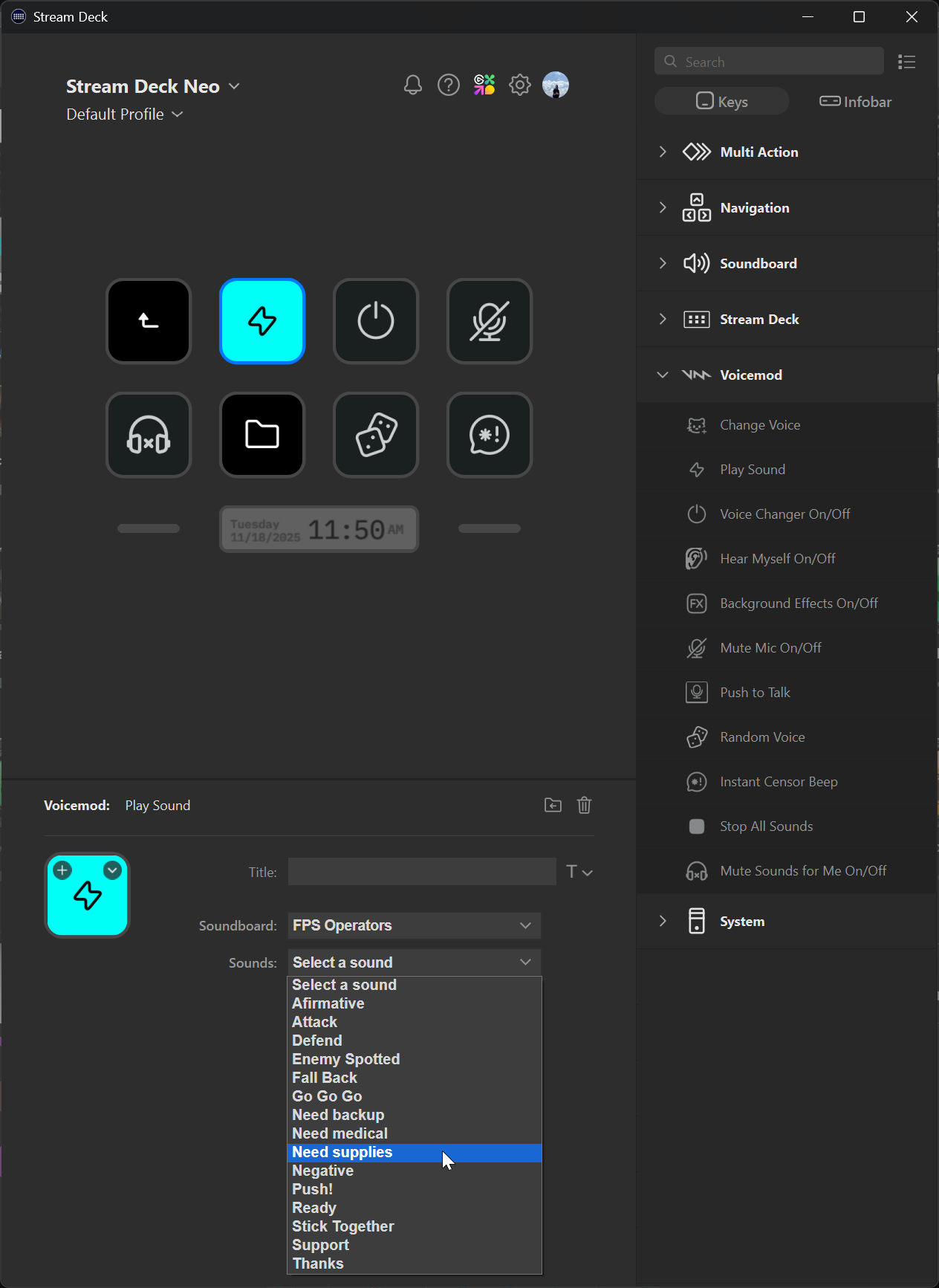Image resolution: width=939 pixels, height=1288 pixels.
Task: Toggle the actions list view icon
Action: coord(906,62)
